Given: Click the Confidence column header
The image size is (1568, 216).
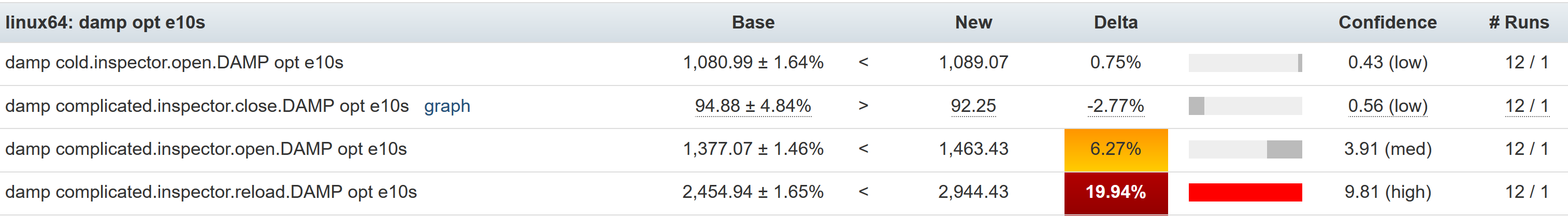Looking at the screenshot, I should tap(1387, 22).
